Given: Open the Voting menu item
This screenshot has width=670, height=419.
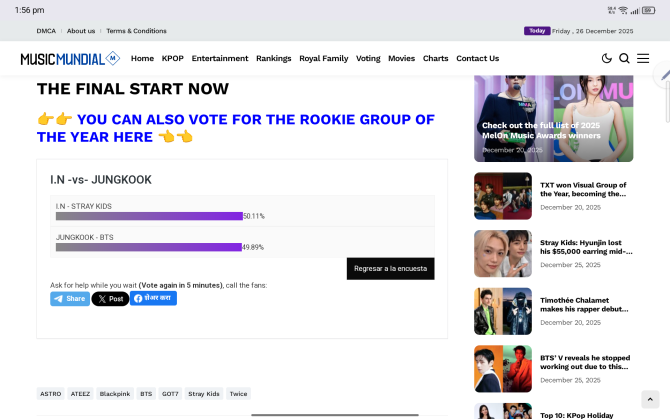Looking at the screenshot, I should [x=368, y=58].
